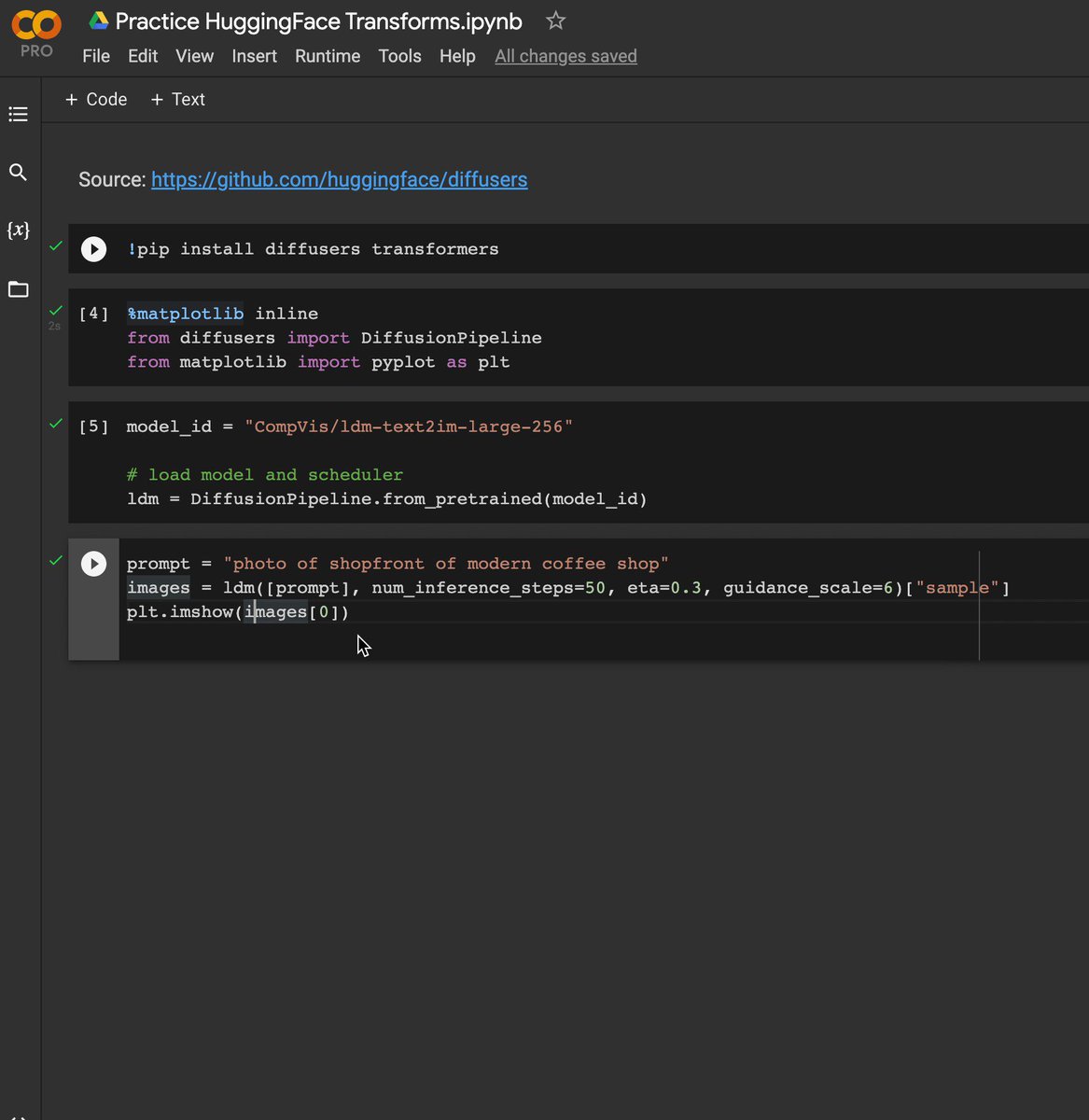This screenshot has width=1089, height=1120.
Task: Open the Help menu
Action: point(457,56)
